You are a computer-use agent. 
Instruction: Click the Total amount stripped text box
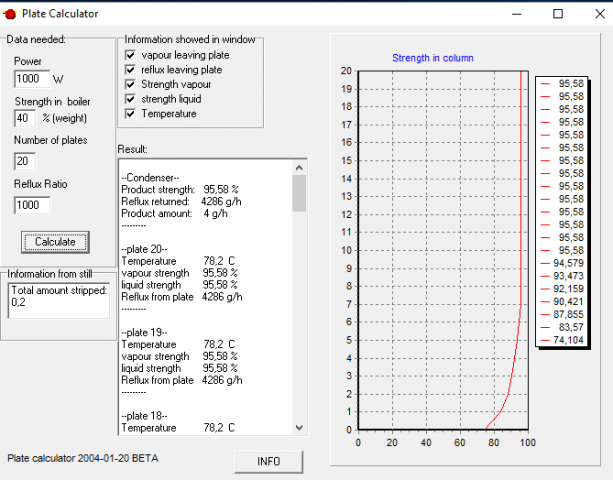tap(58, 300)
